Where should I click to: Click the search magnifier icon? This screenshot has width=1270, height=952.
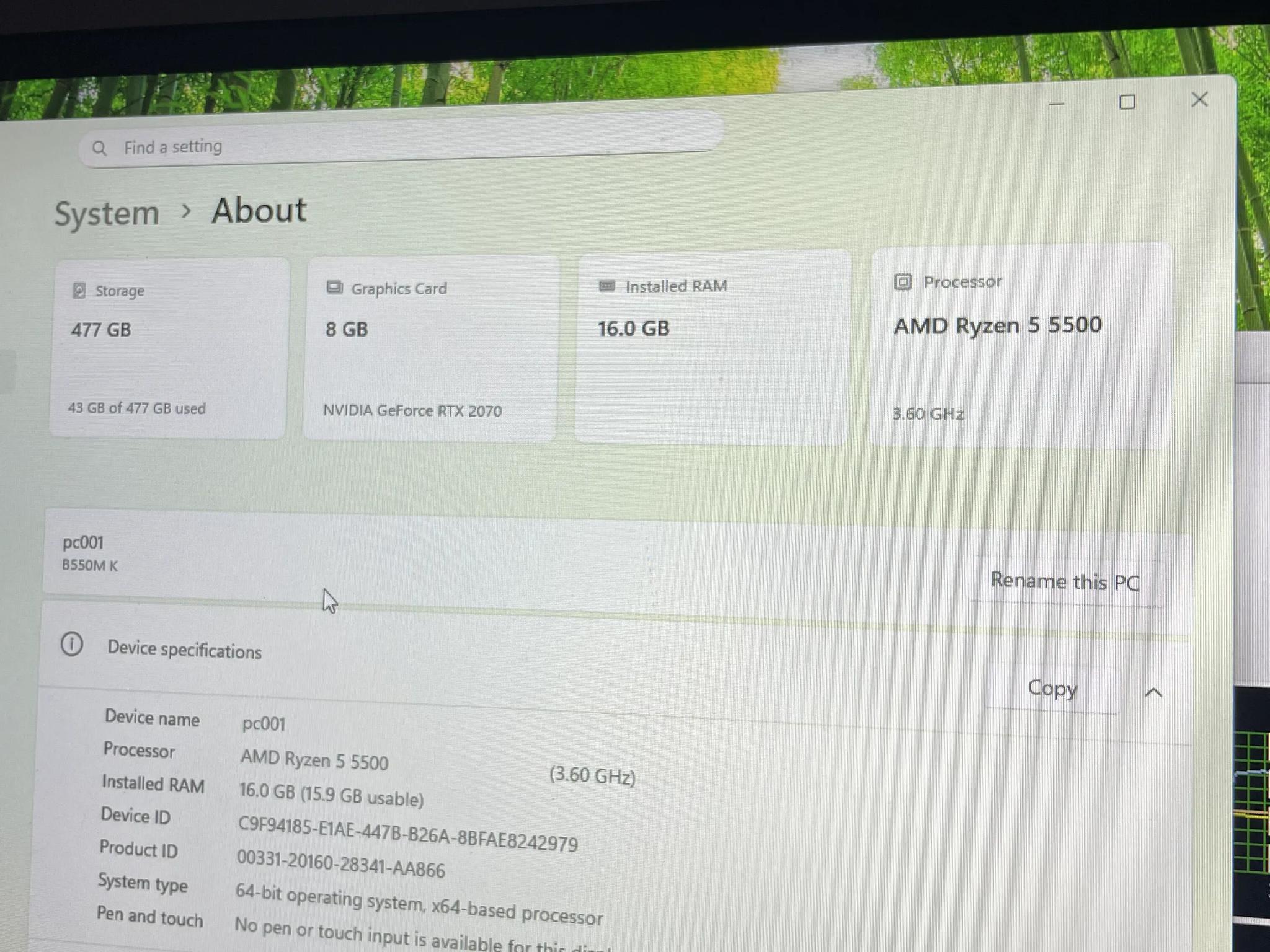99,148
